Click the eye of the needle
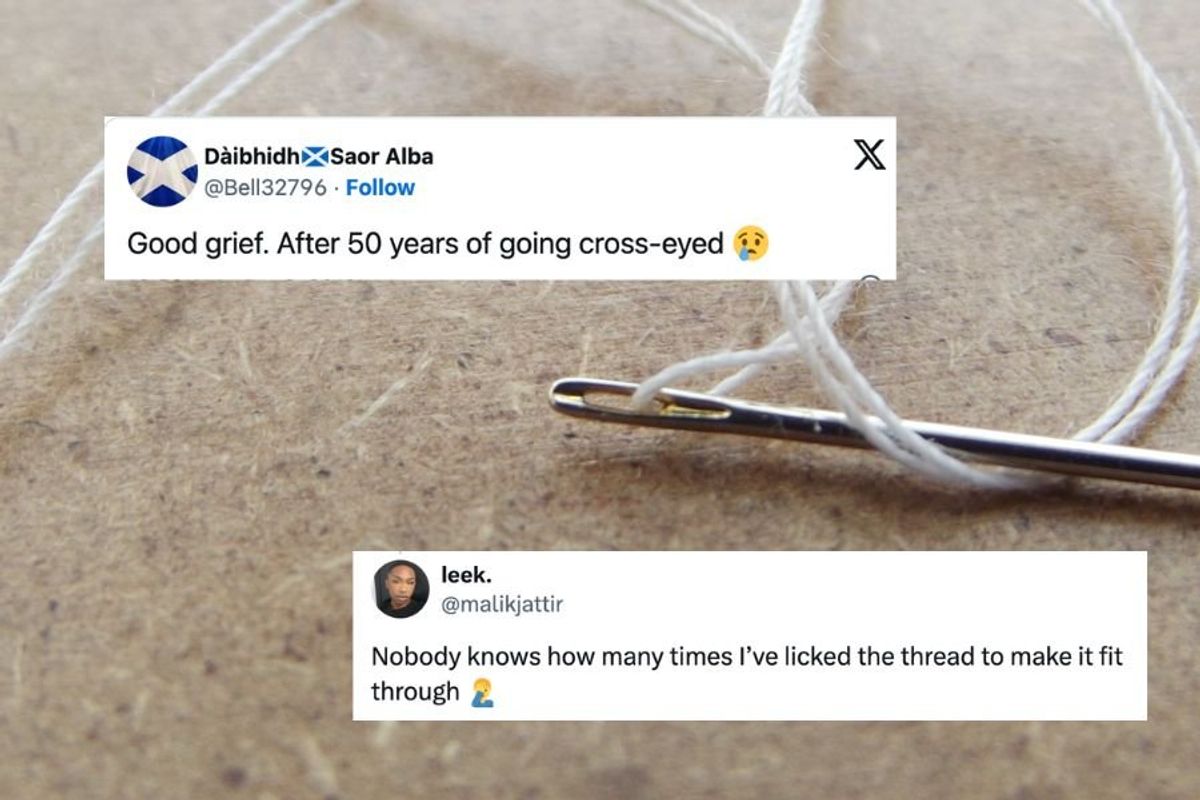Screen dimensions: 1200x800 (x=640, y=404)
